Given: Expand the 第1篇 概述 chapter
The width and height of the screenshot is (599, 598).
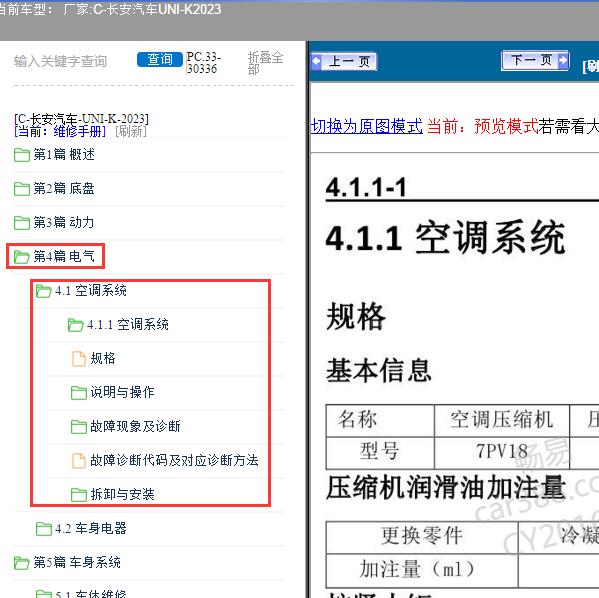Looking at the screenshot, I should tap(64, 154).
